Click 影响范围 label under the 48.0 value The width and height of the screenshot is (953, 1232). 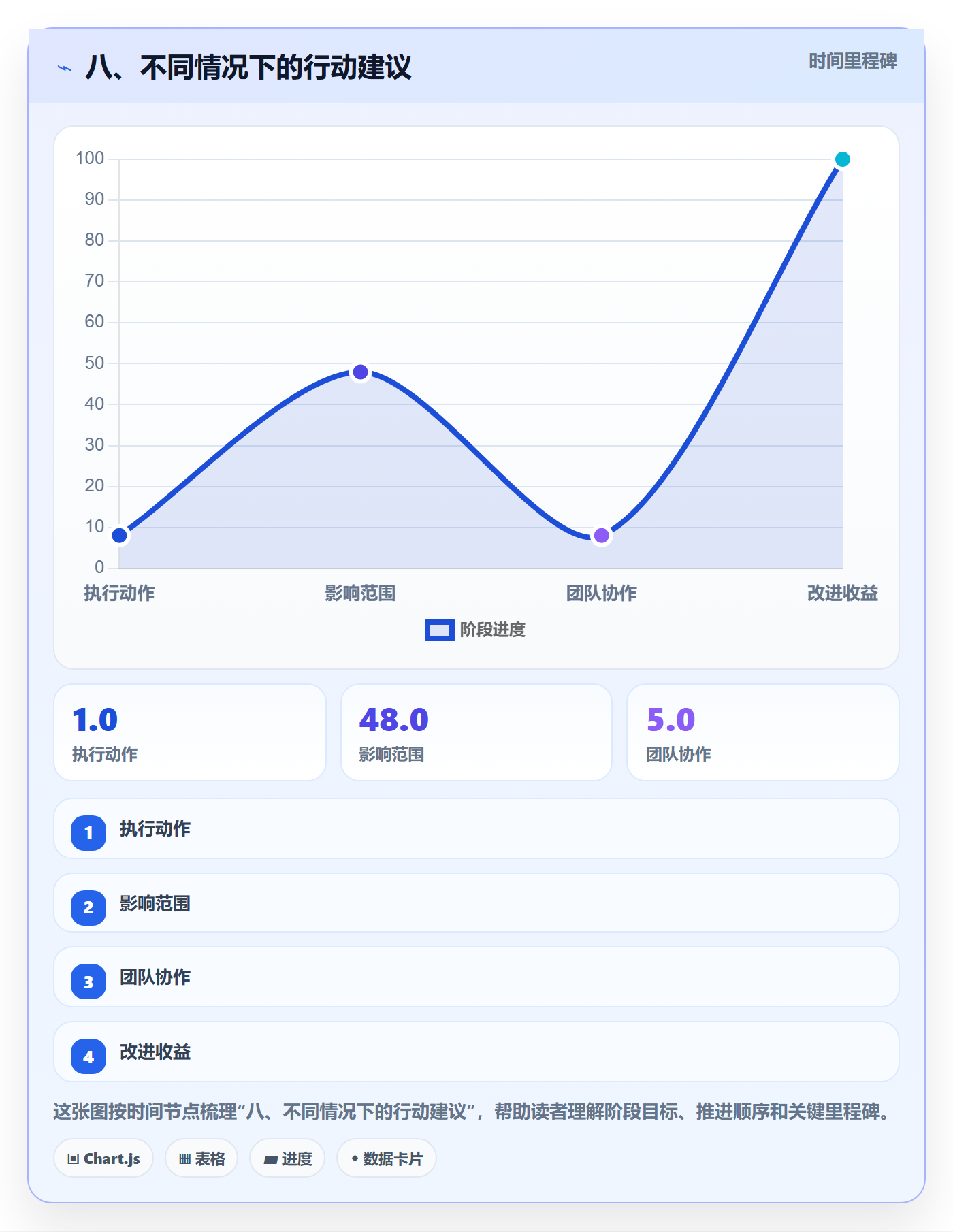[391, 754]
